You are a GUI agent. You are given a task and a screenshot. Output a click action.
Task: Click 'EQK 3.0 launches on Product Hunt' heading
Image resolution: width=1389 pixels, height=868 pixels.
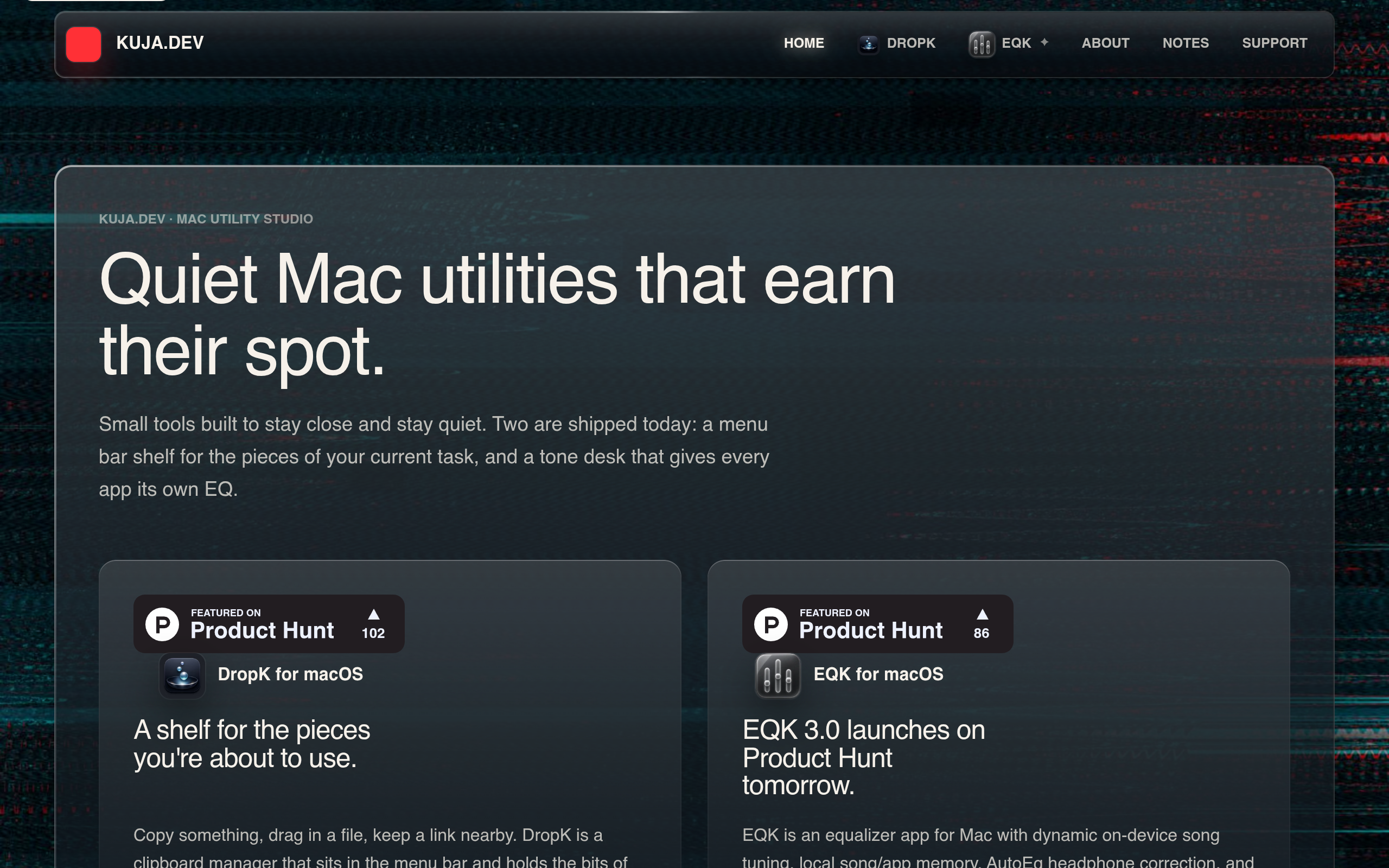(x=864, y=758)
